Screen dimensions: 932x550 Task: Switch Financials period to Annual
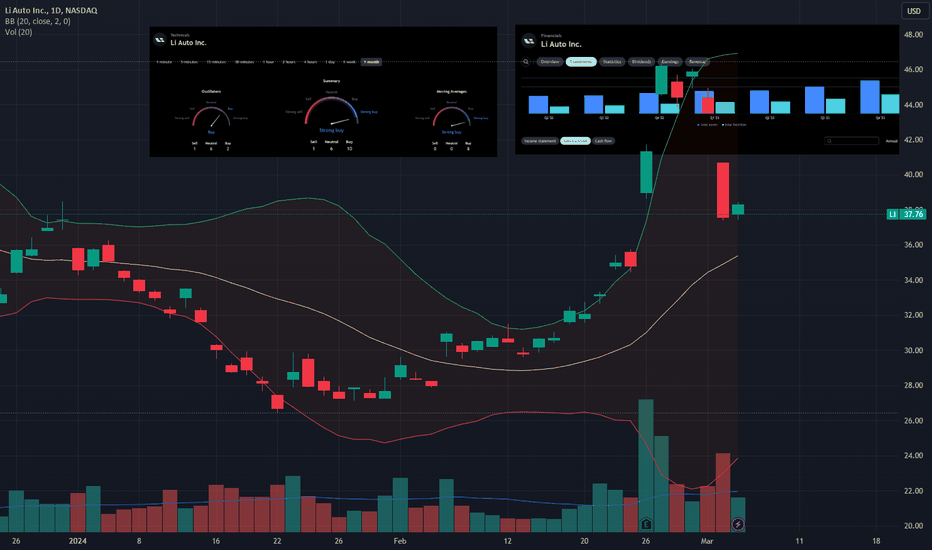click(892, 141)
